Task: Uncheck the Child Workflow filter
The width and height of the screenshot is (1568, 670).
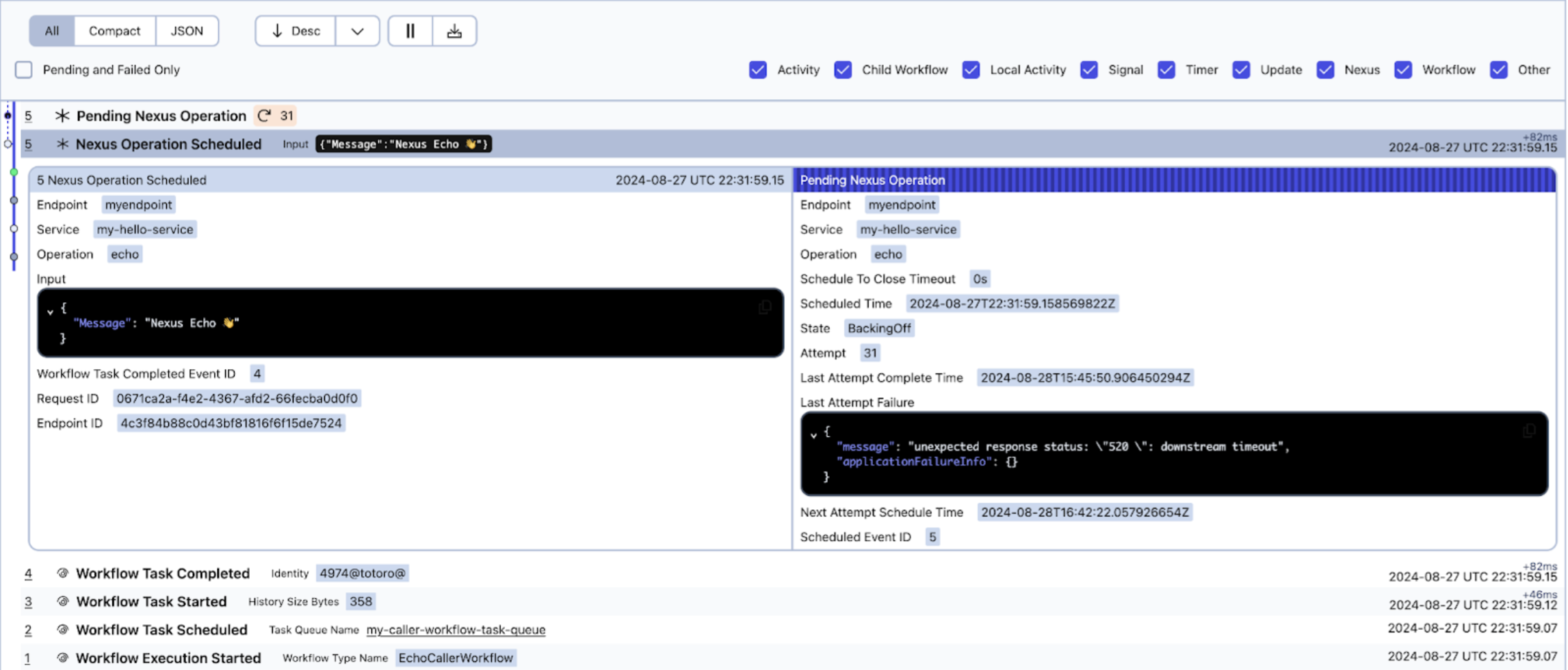Action: (x=843, y=70)
